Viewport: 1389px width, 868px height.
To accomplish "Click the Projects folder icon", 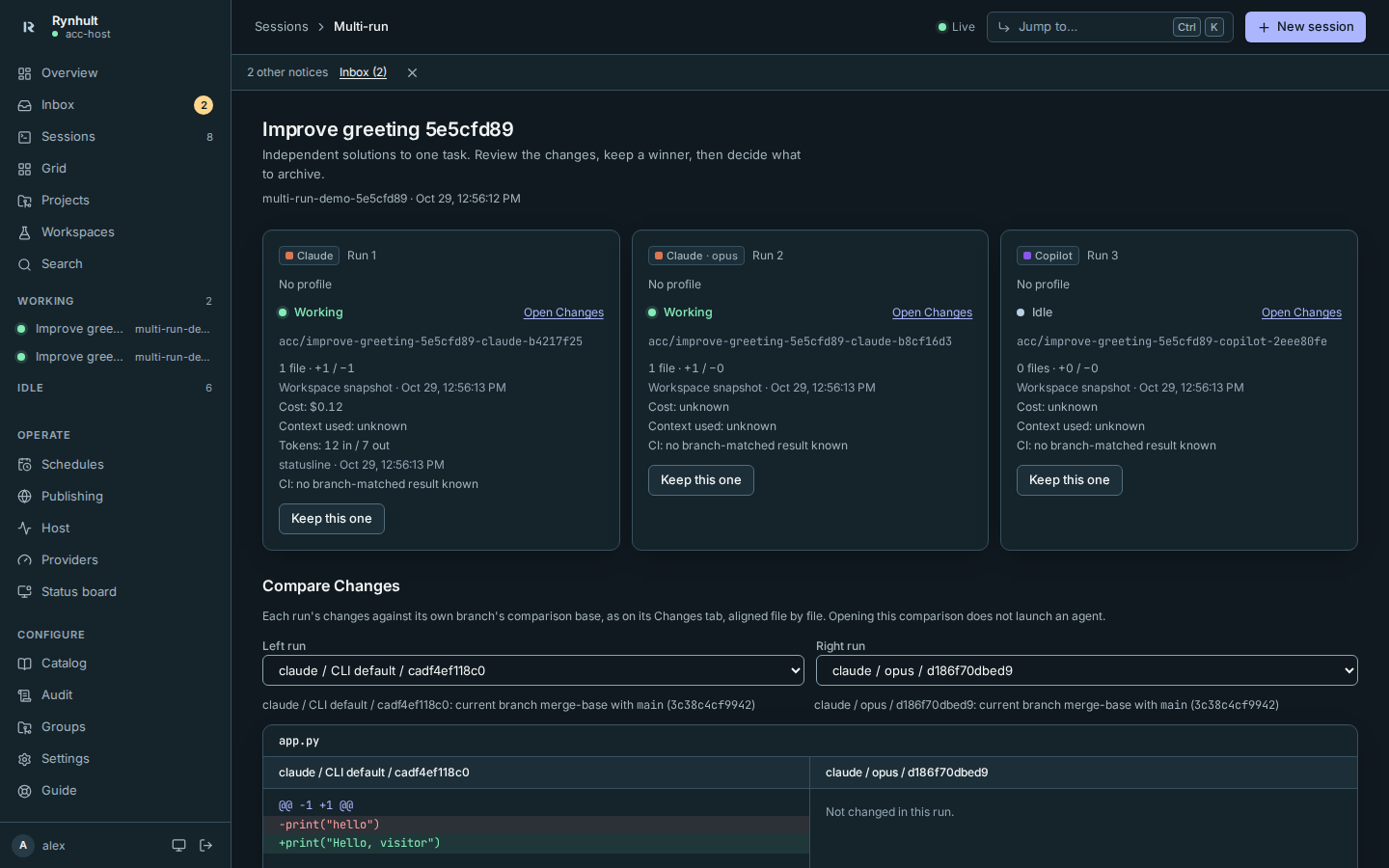I will (24, 201).
